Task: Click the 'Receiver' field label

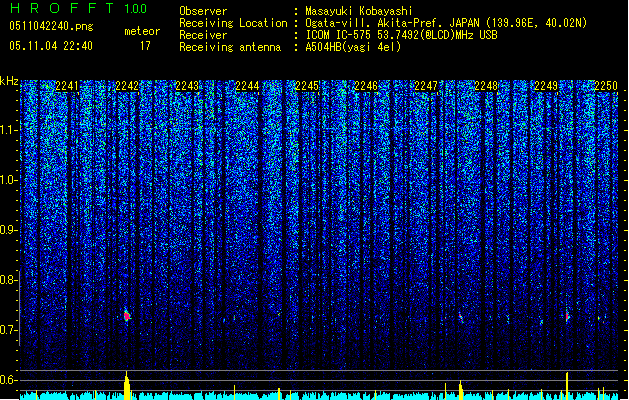Action: pyautogui.click(x=203, y=35)
